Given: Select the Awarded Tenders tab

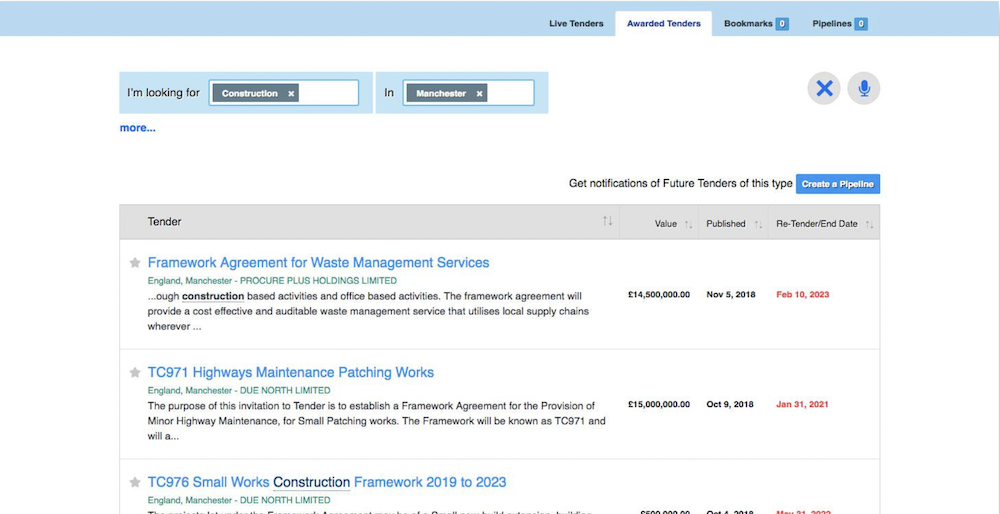Looking at the screenshot, I should coord(663,24).
